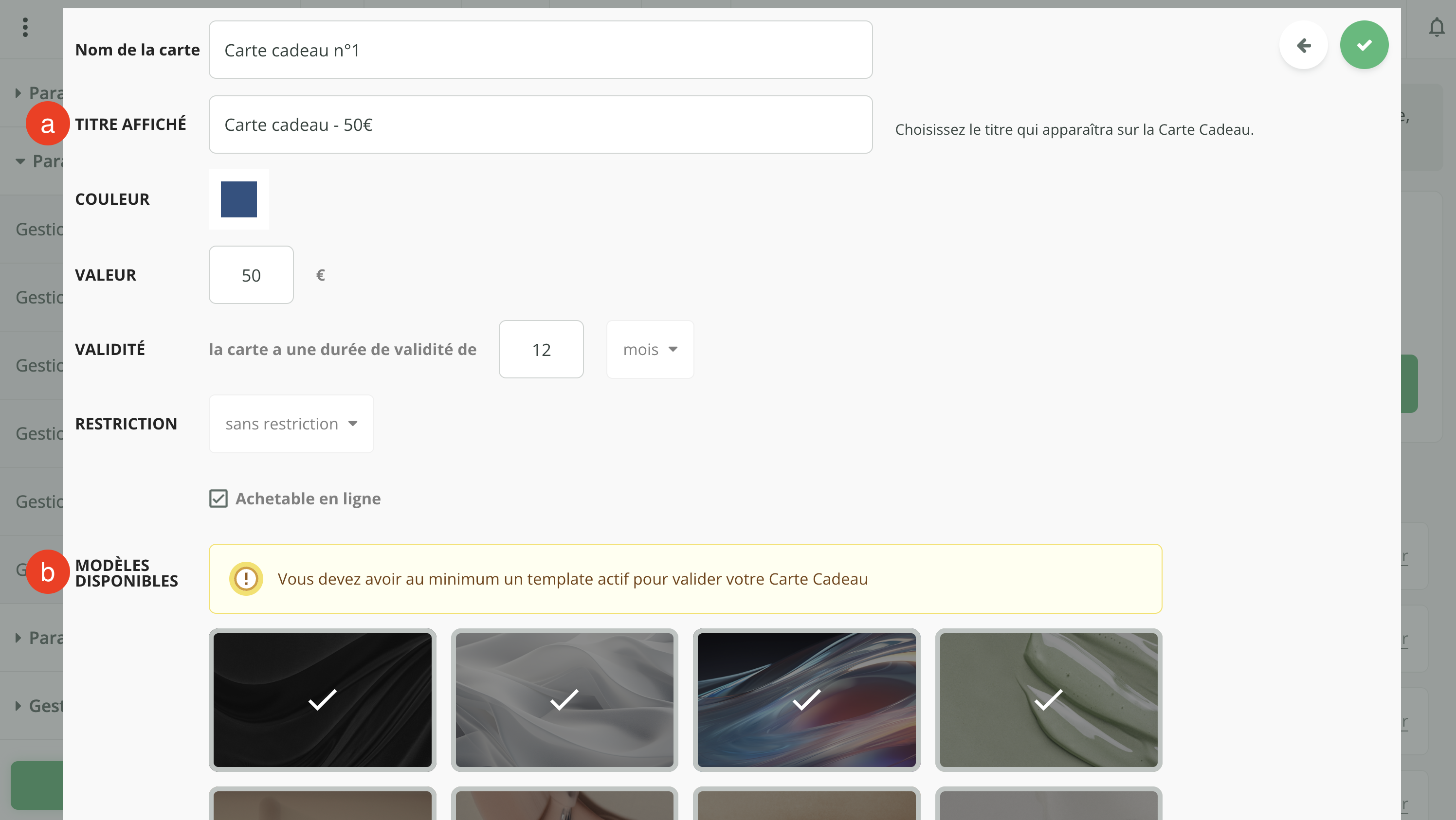The height and width of the screenshot is (820, 1456).
Task: Select the blue iridescent wave template
Action: coord(806,700)
